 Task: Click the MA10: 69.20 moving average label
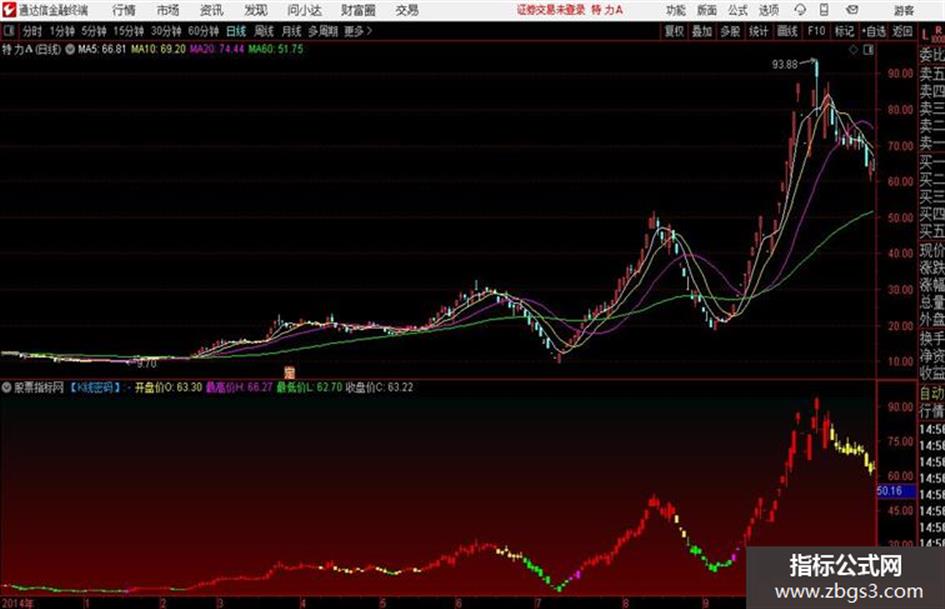[x=159, y=49]
